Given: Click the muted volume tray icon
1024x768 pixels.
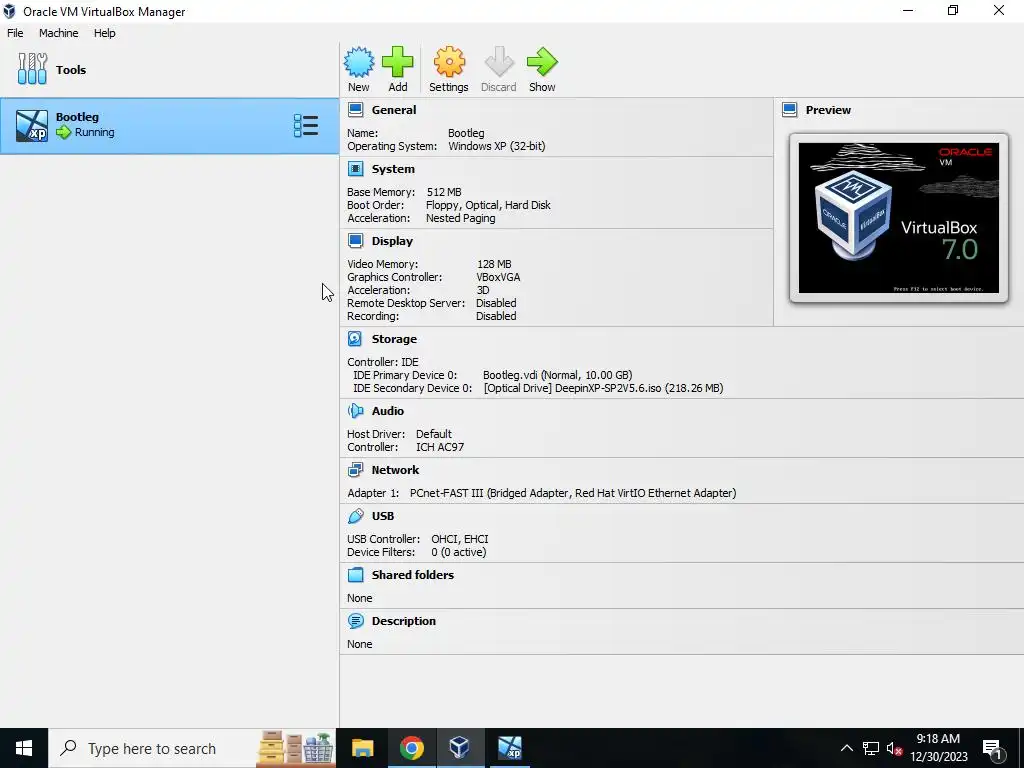Looking at the screenshot, I should 894,748.
